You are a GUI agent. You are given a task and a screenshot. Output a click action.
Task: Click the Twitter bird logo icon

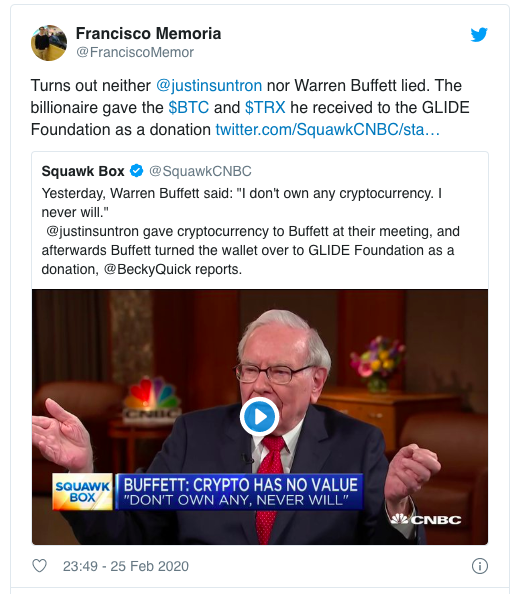(479, 34)
